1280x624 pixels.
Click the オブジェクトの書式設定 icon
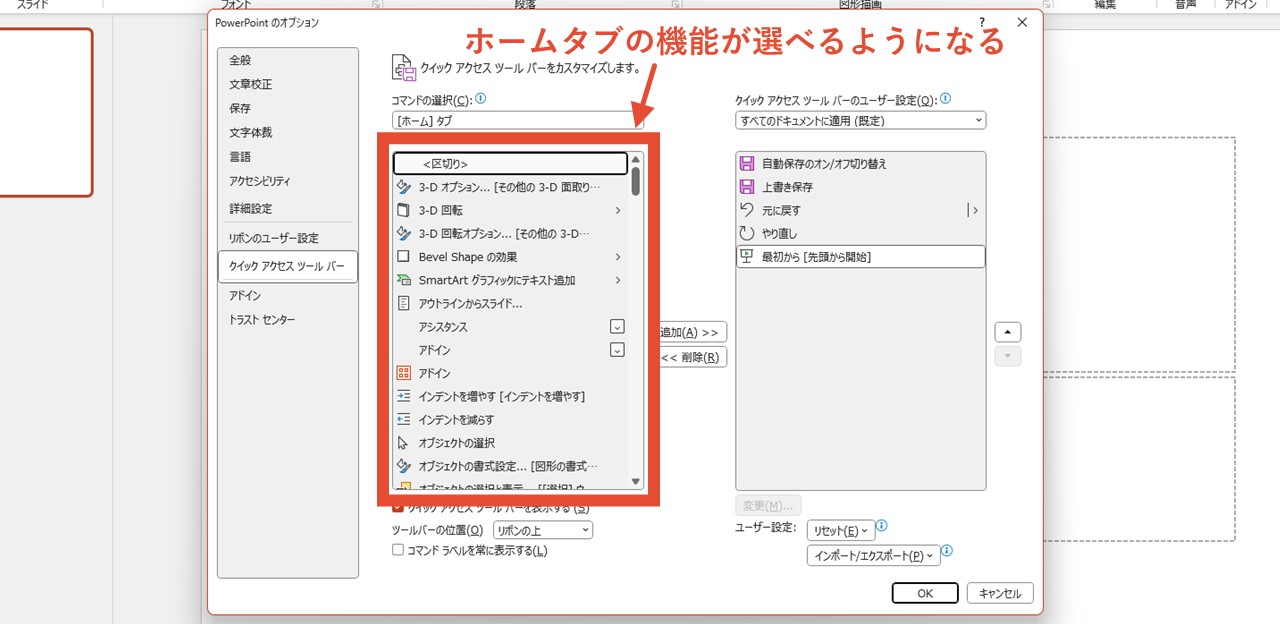pos(404,466)
